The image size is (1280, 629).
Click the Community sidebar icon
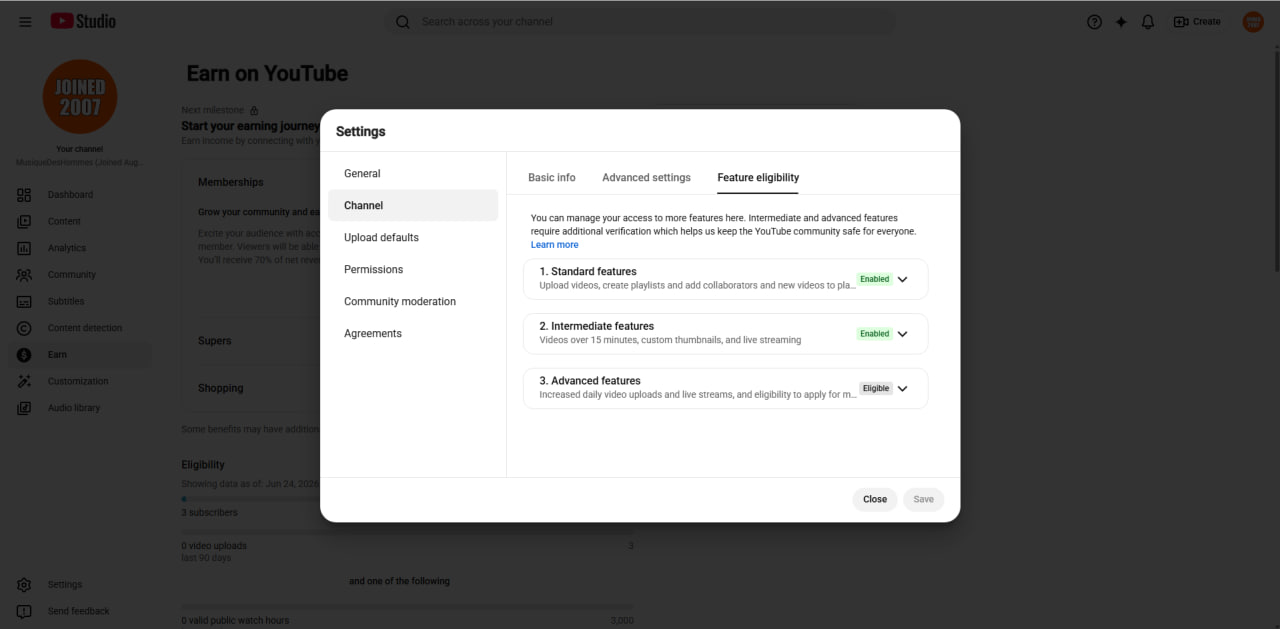tap(24, 275)
